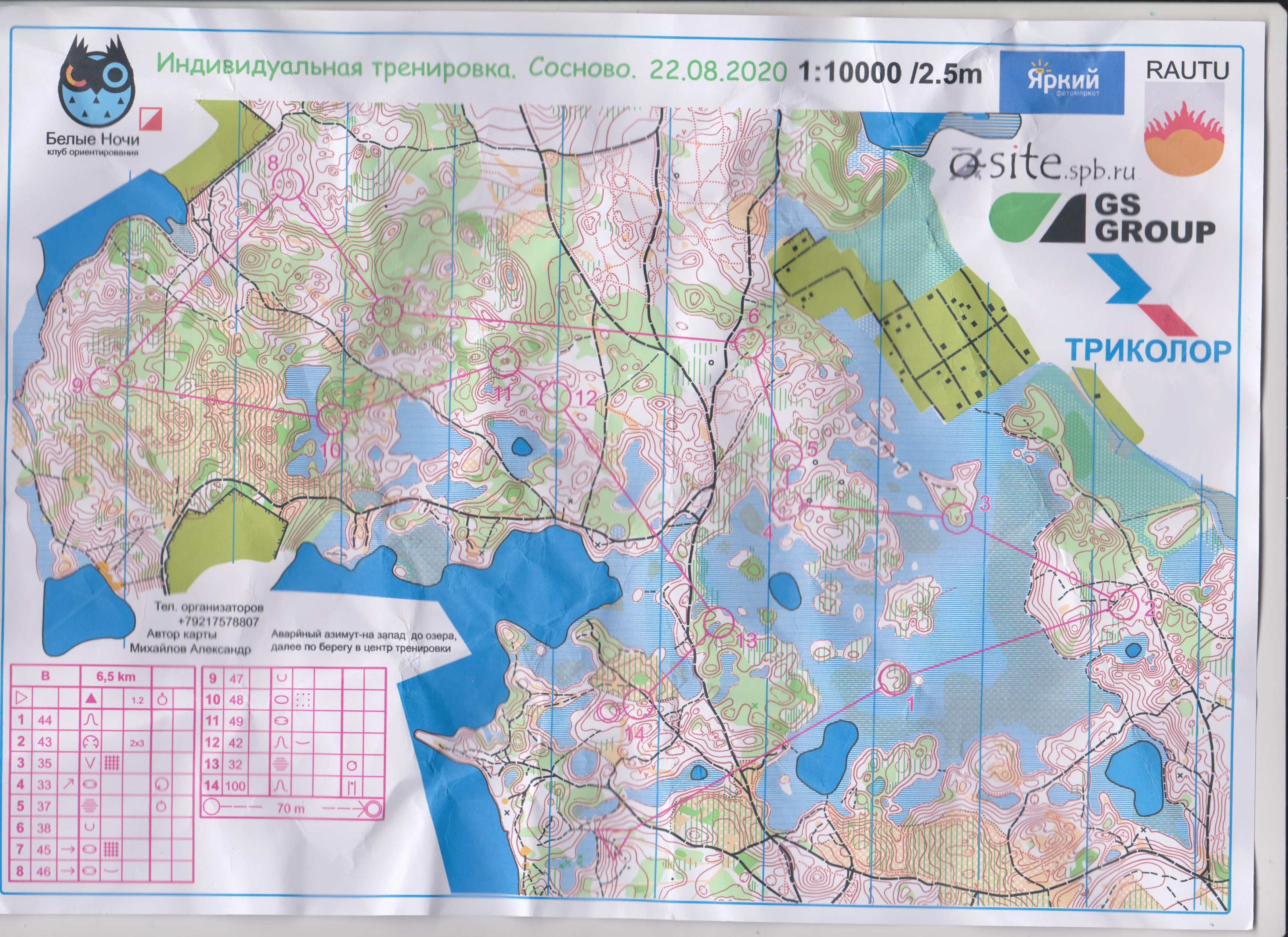Viewport: 1288px width, 937px height.
Task: Click the code '43' in control 2 row
Action: (45, 742)
